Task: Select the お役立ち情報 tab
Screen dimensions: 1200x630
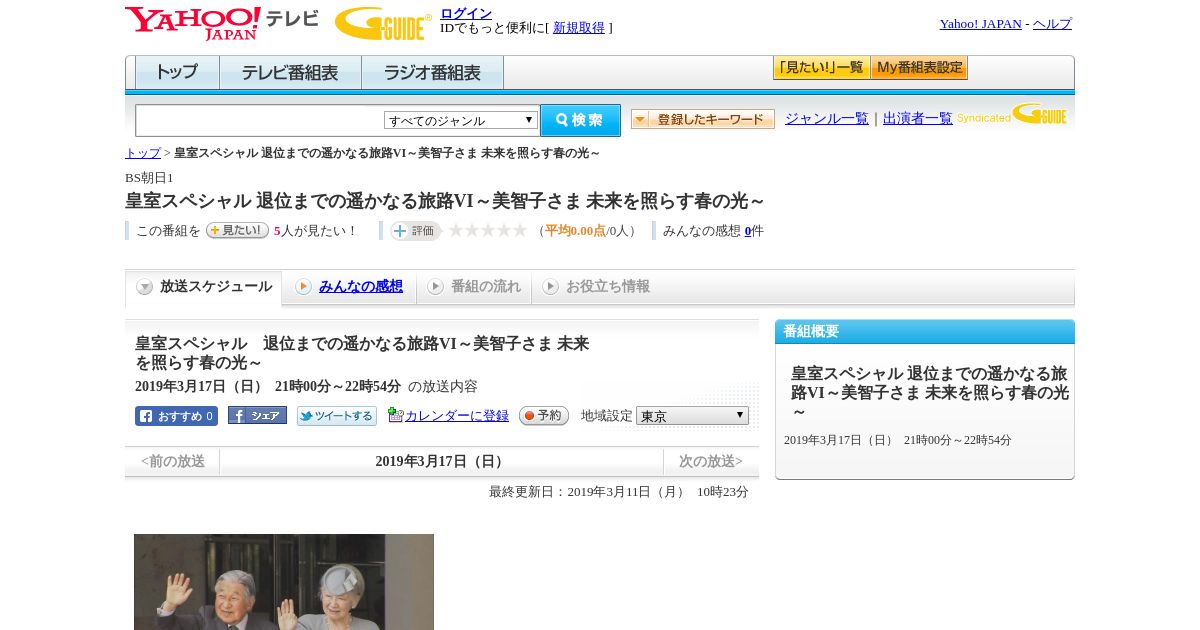Action: click(x=596, y=287)
